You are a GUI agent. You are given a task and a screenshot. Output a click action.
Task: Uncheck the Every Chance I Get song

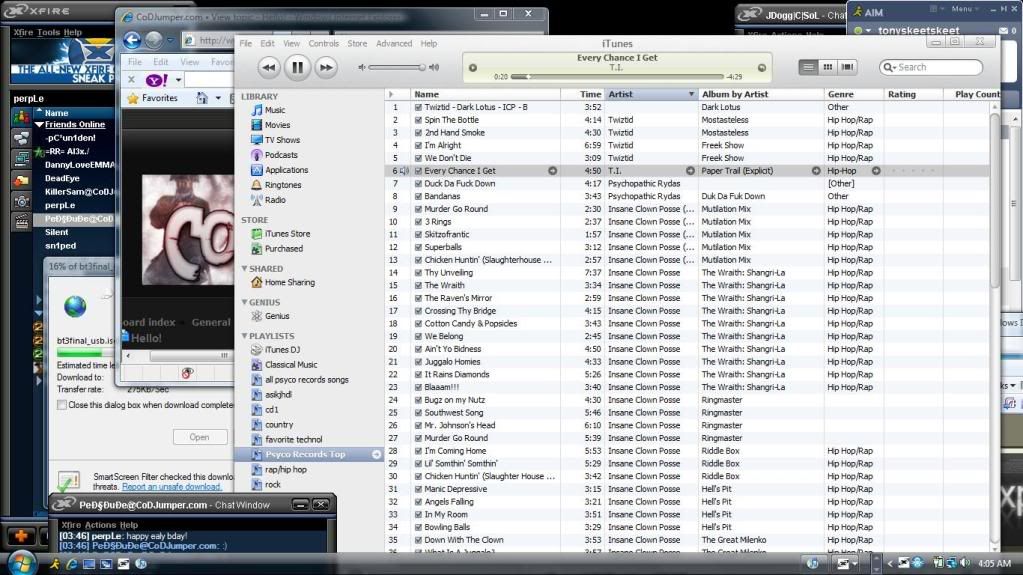pyautogui.click(x=418, y=171)
